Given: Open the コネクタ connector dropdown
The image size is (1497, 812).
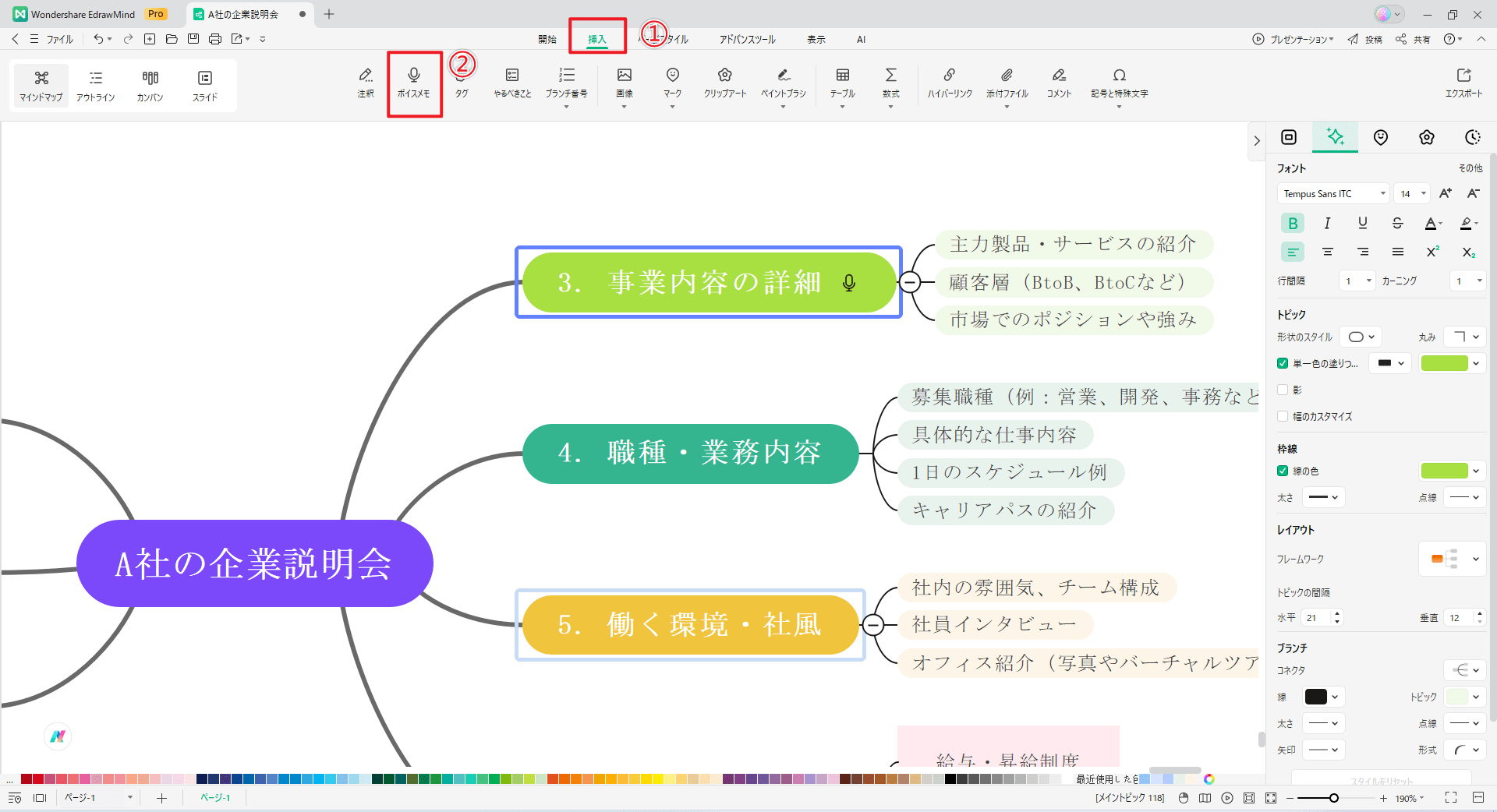Looking at the screenshot, I should click(1464, 670).
